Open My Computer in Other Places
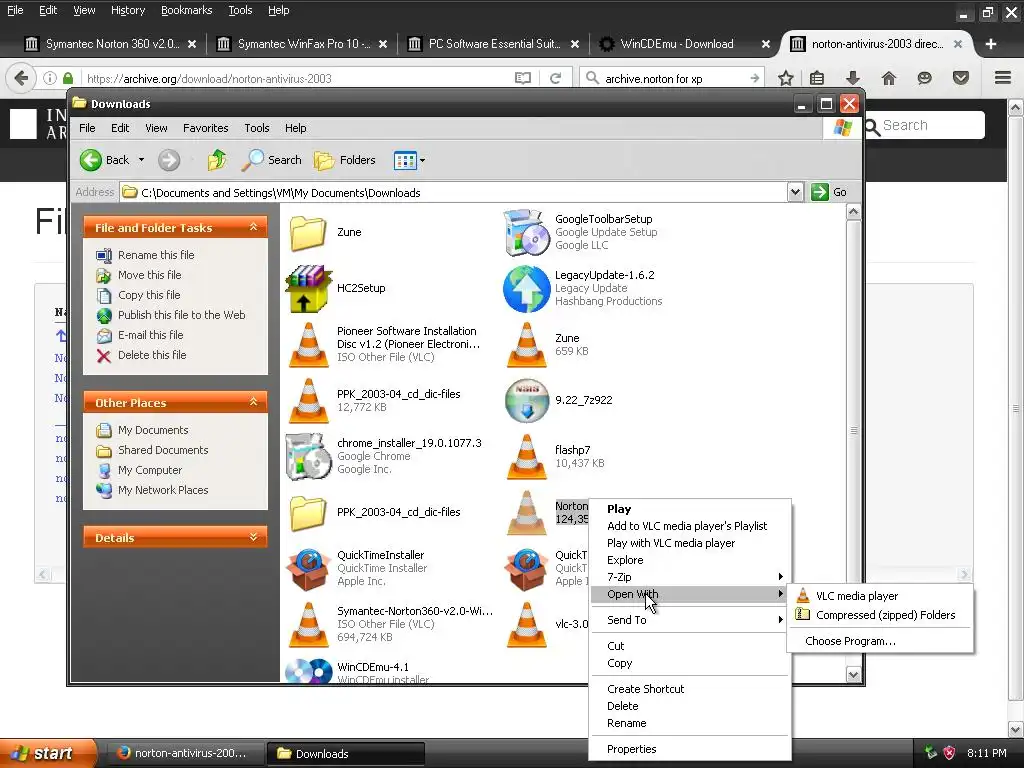 [x=150, y=470]
